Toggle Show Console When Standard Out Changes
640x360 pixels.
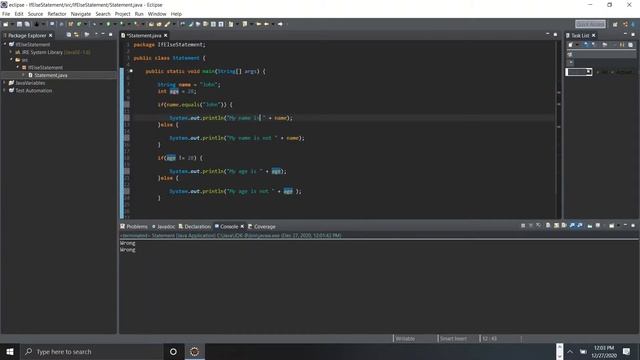pos(572,225)
